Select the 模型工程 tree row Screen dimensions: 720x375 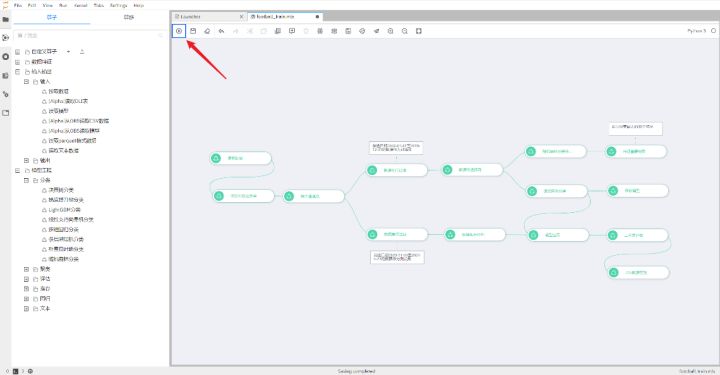pos(41,170)
